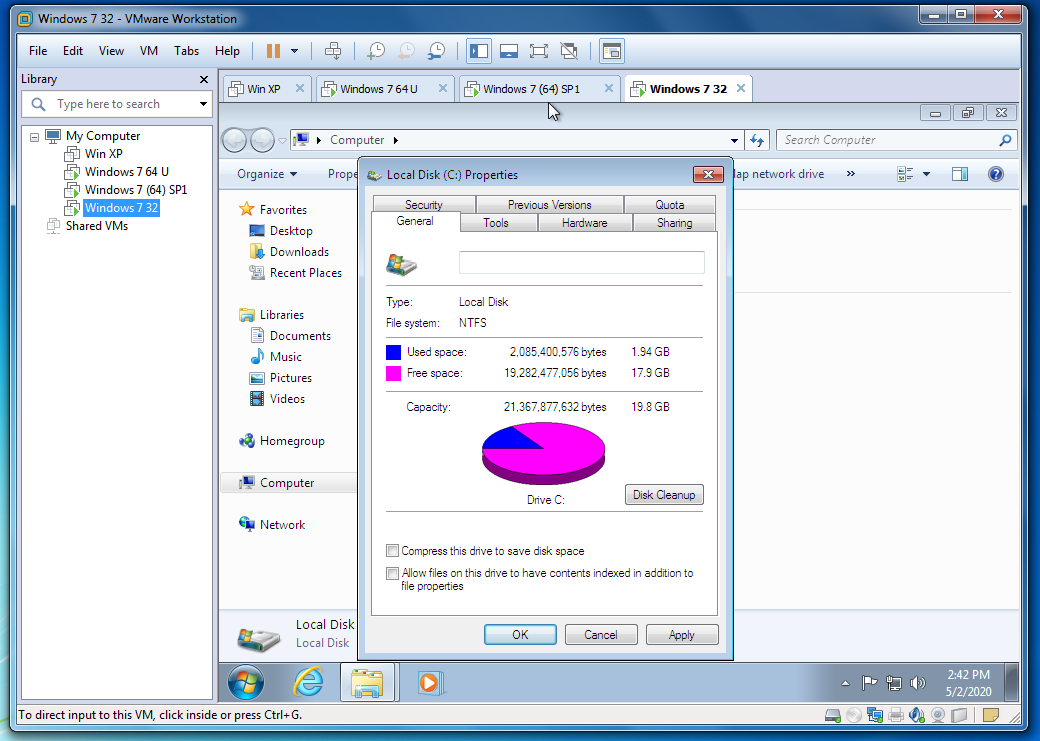1040x741 pixels.
Task: Send Ctrl+Alt+Del to the VM
Action: (333, 51)
